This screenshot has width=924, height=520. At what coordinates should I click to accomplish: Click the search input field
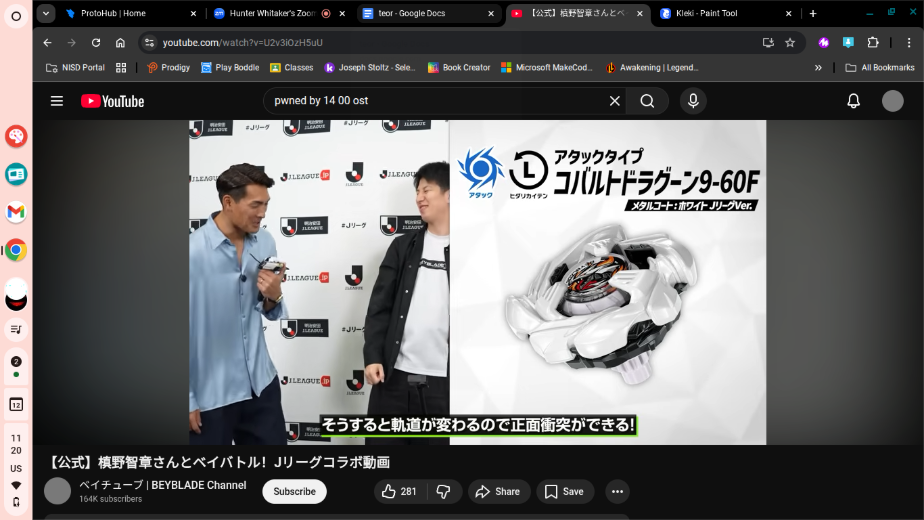(435, 101)
